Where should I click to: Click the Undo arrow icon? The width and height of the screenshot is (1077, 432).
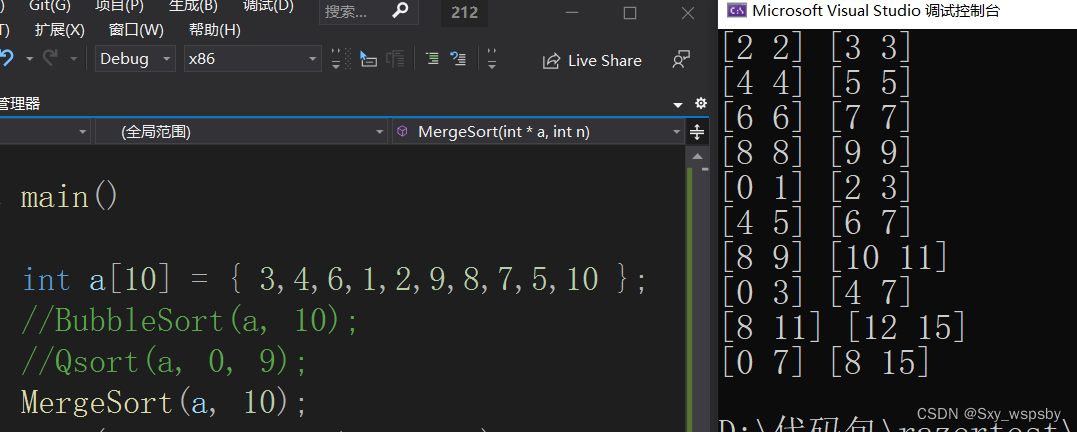pos(7,59)
